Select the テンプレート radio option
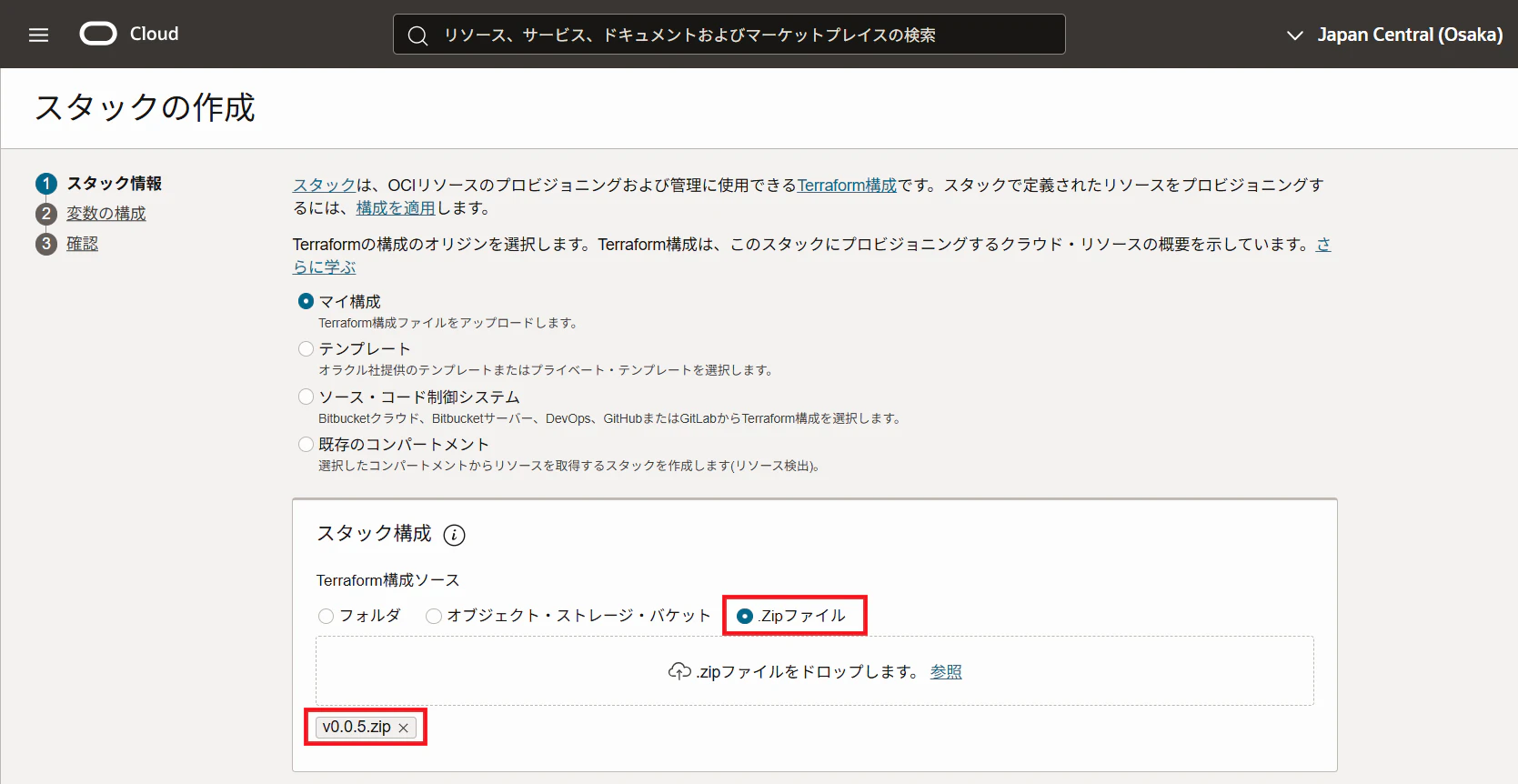The width and height of the screenshot is (1518, 784). tap(307, 348)
